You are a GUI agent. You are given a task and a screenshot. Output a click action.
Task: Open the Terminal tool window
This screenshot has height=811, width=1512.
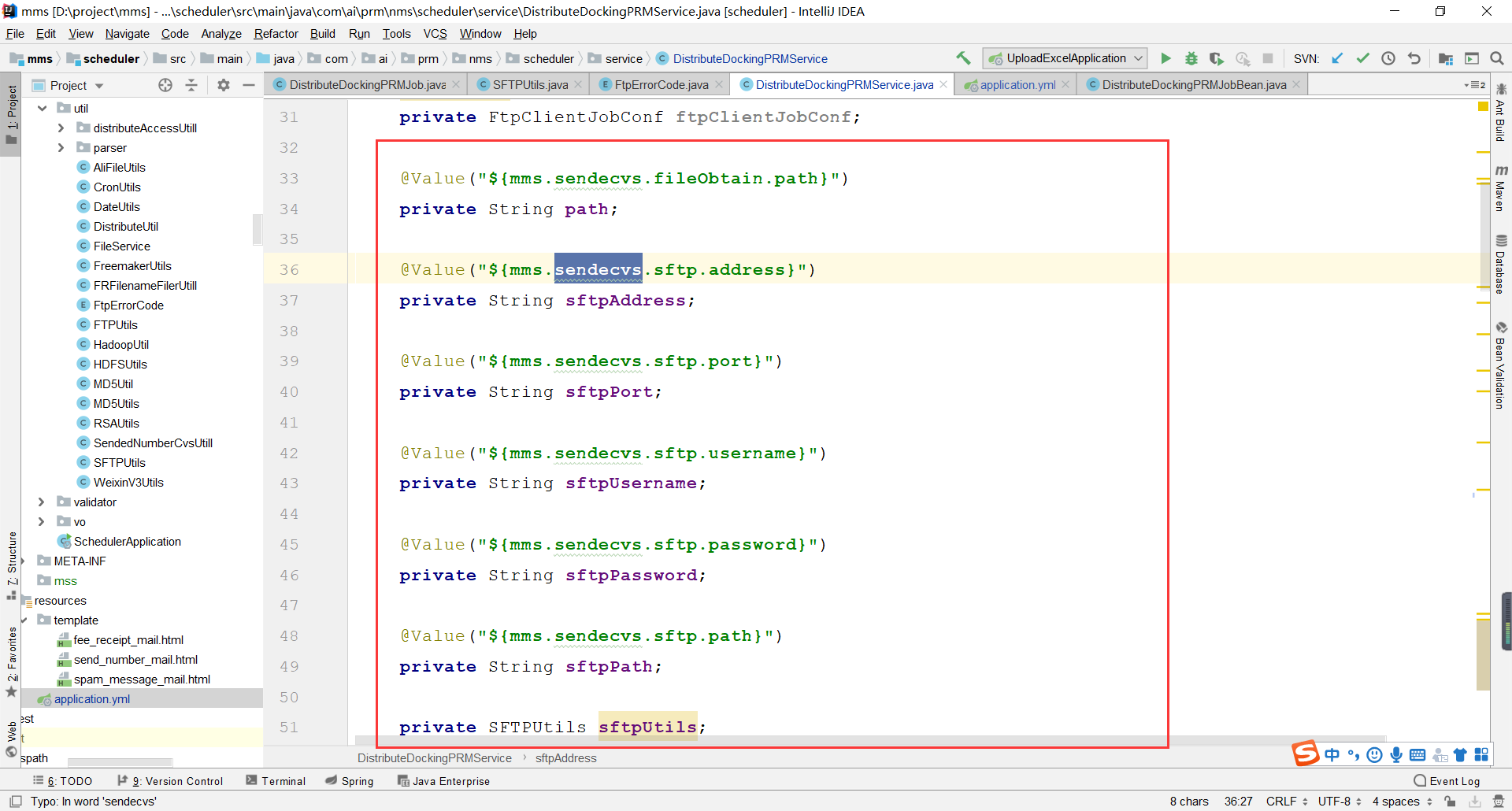click(x=276, y=781)
